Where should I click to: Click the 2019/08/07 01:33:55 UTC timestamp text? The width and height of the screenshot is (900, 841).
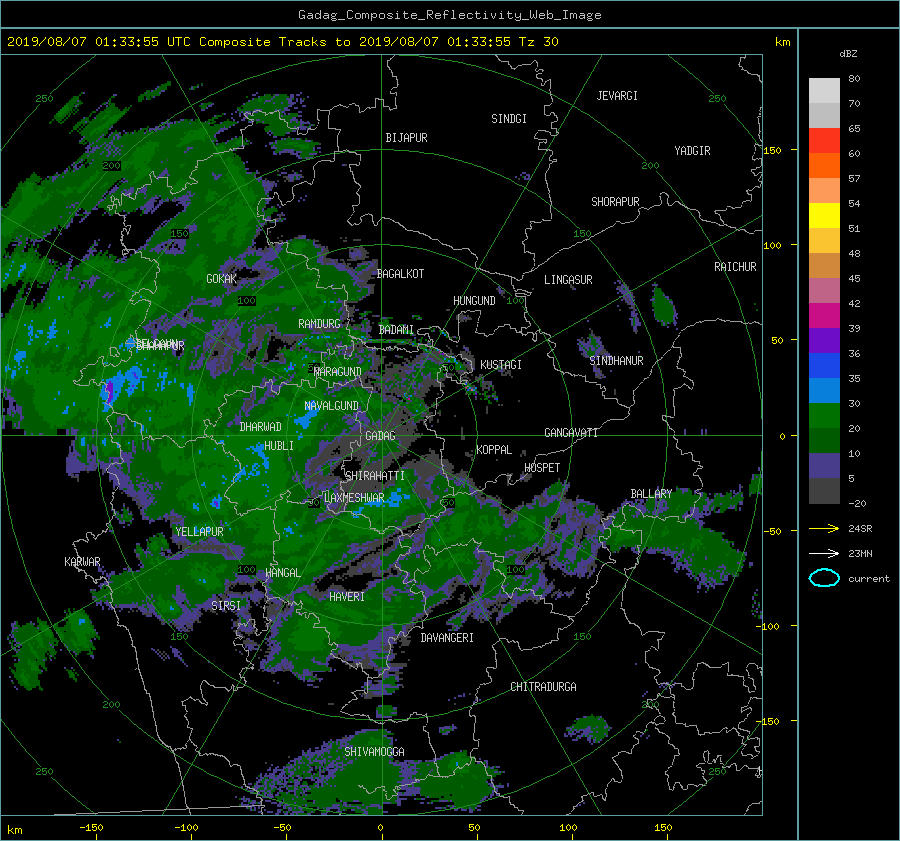(91, 42)
